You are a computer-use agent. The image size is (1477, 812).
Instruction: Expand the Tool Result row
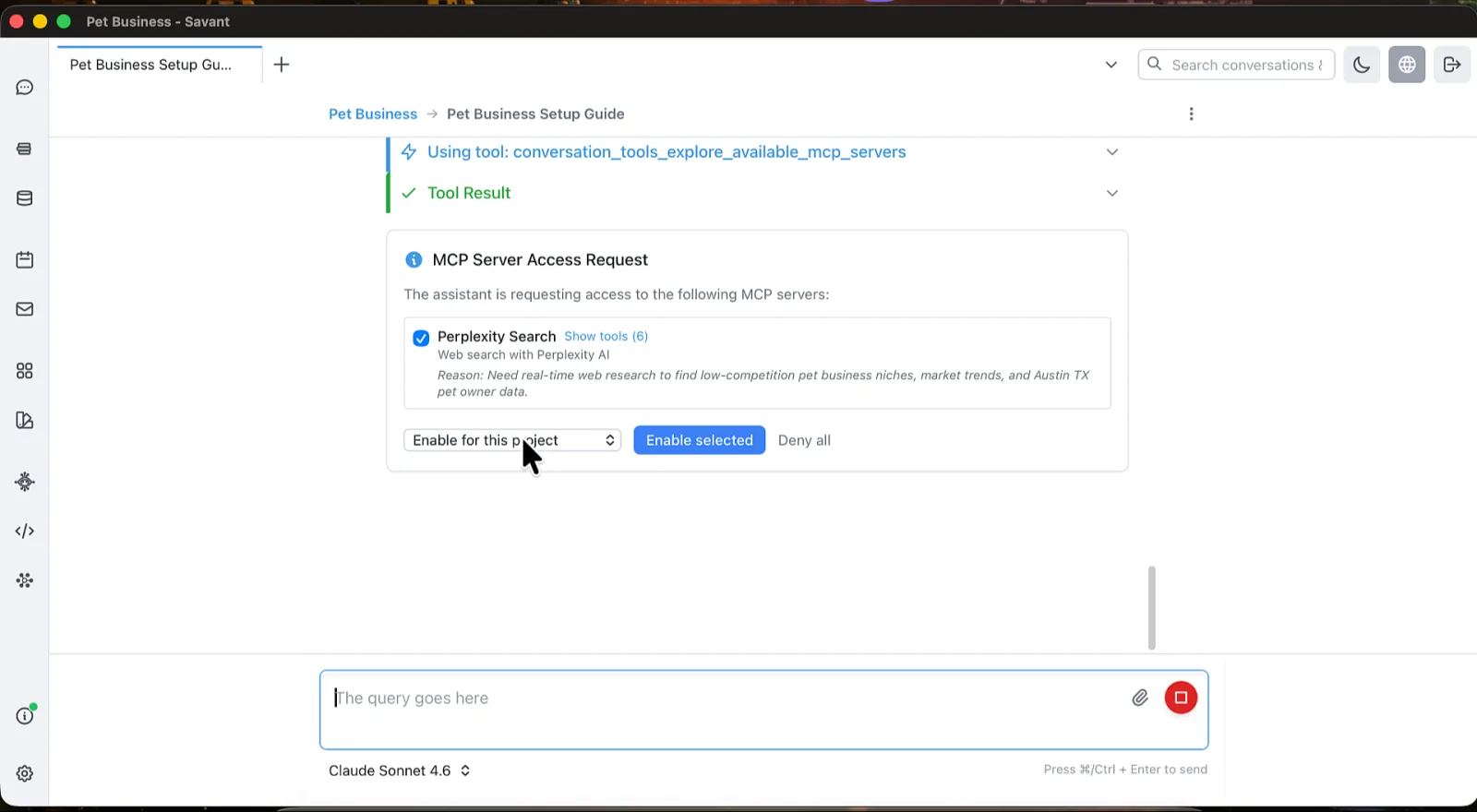click(x=756, y=193)
